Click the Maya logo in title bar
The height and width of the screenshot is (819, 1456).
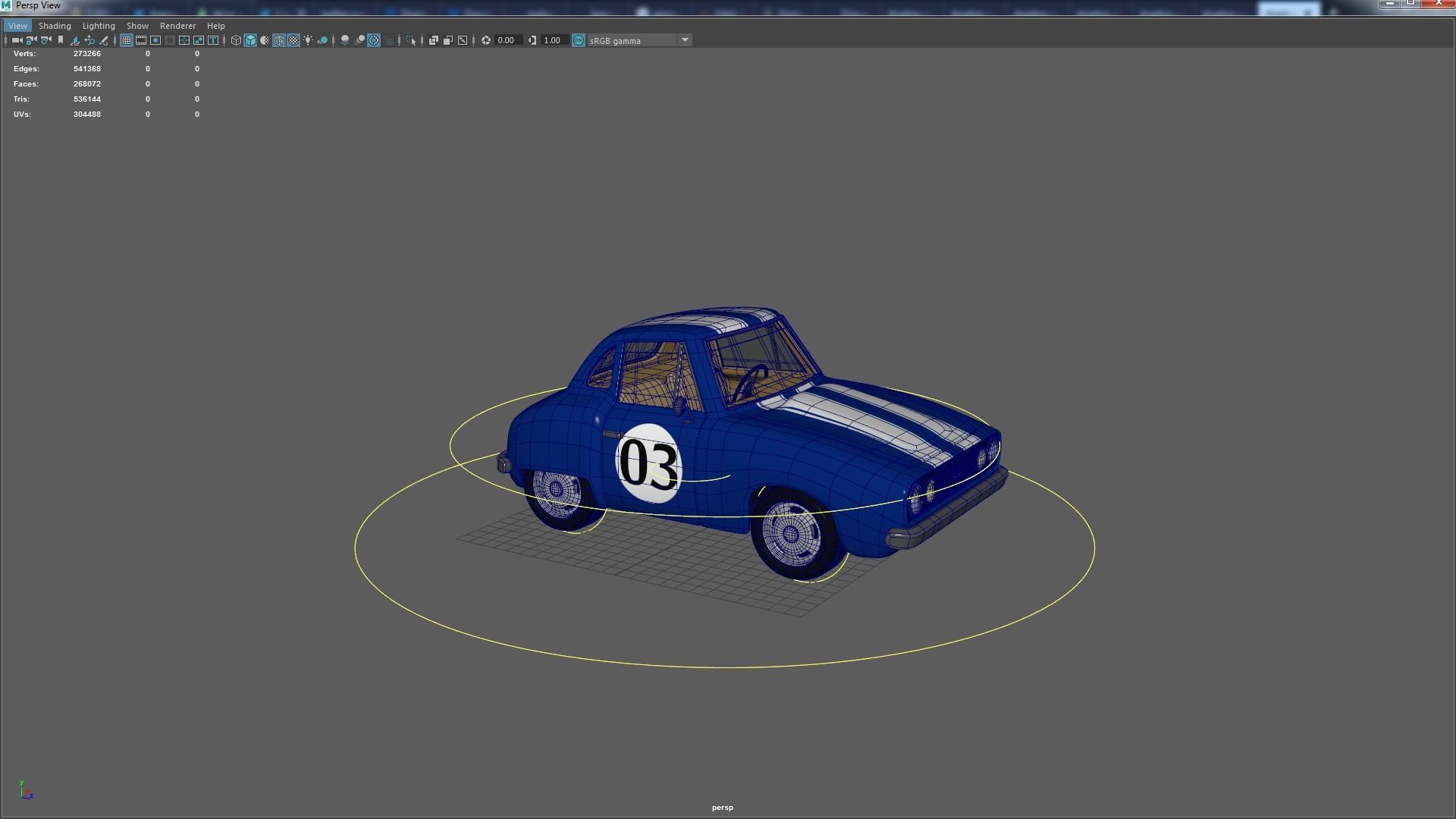6,5
